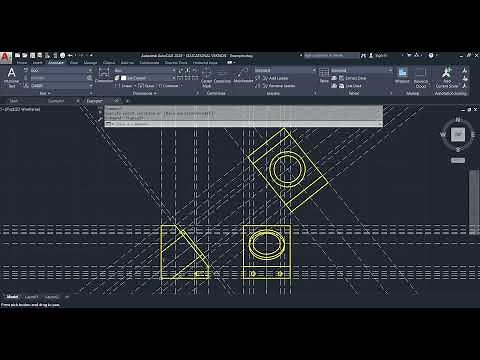Click the Save icon in quick access toolbar
The width and height of the screenshot is (480, 360).
pos(32,55)
